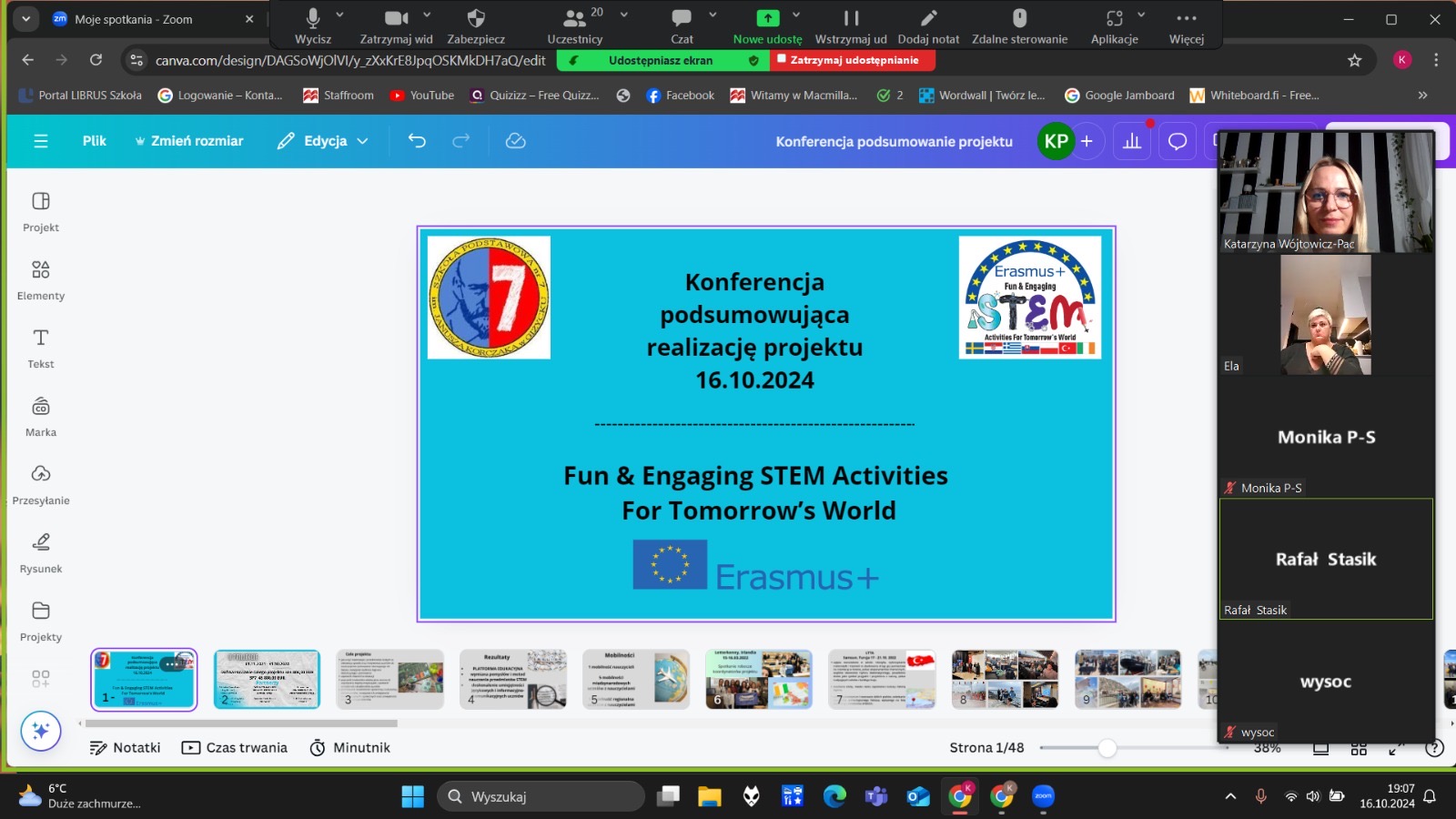This screenshot has height=819, width=1456.
Task: Expand Edycja editing mode dropdown
Action: [323, 141]
